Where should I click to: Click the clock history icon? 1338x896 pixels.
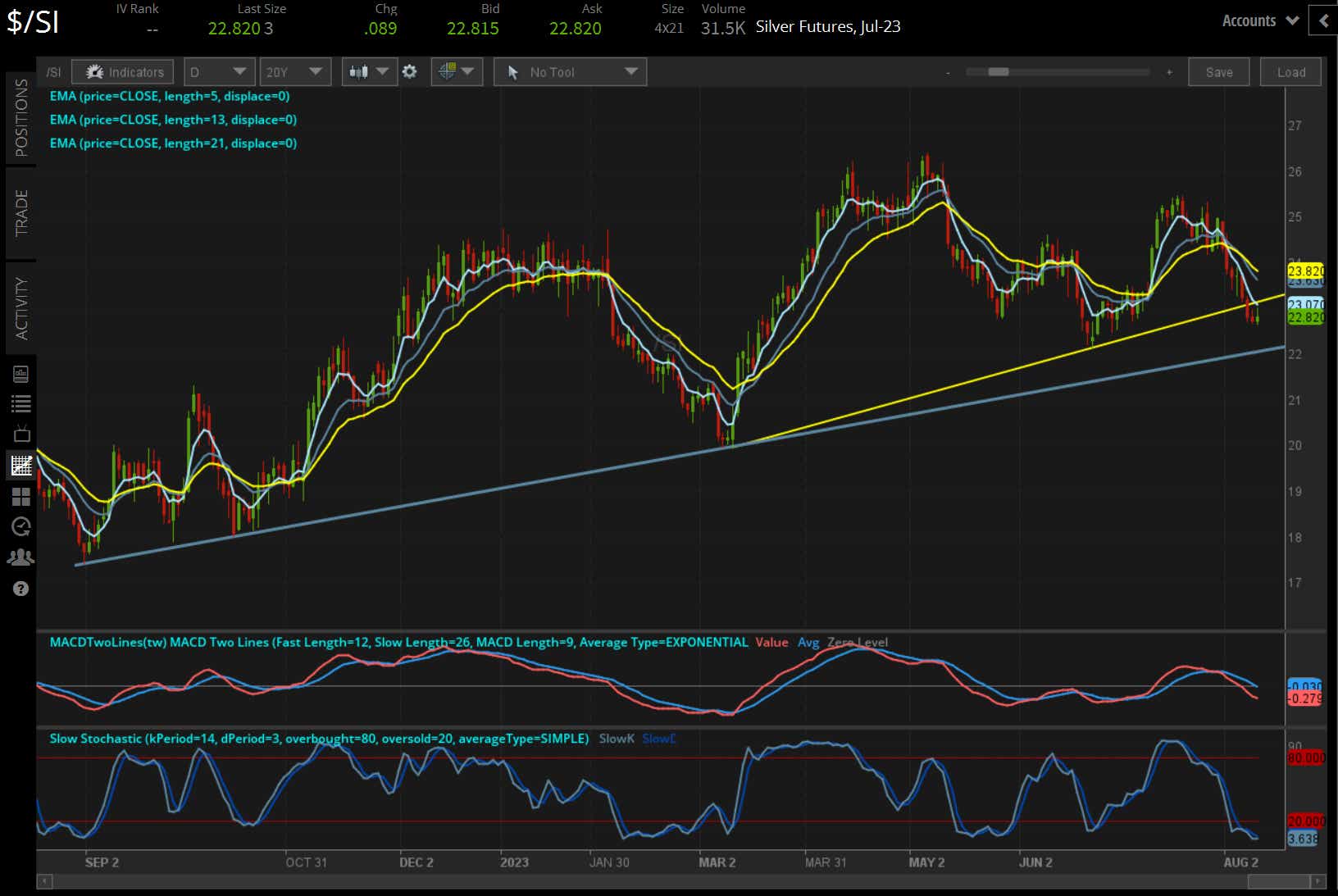pos(20,527)
